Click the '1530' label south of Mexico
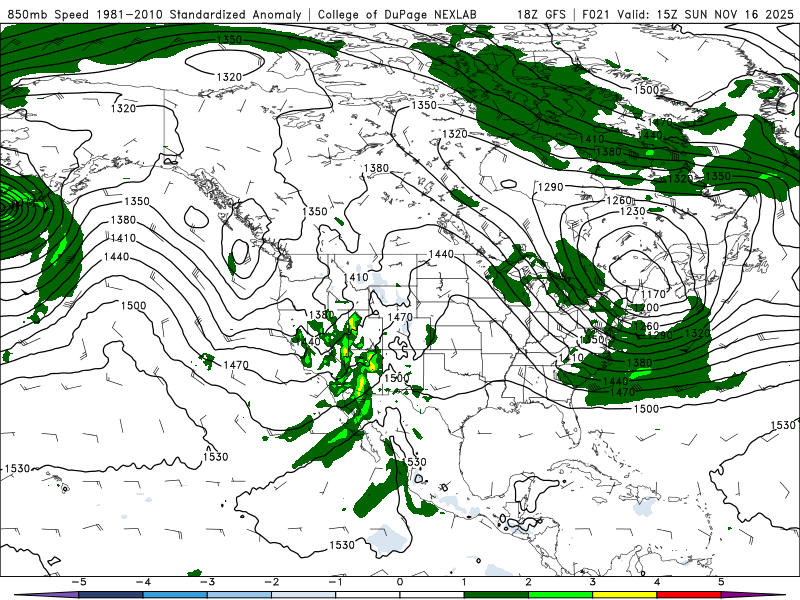Viewport: 800px width, 600px height. click(342, 545)
